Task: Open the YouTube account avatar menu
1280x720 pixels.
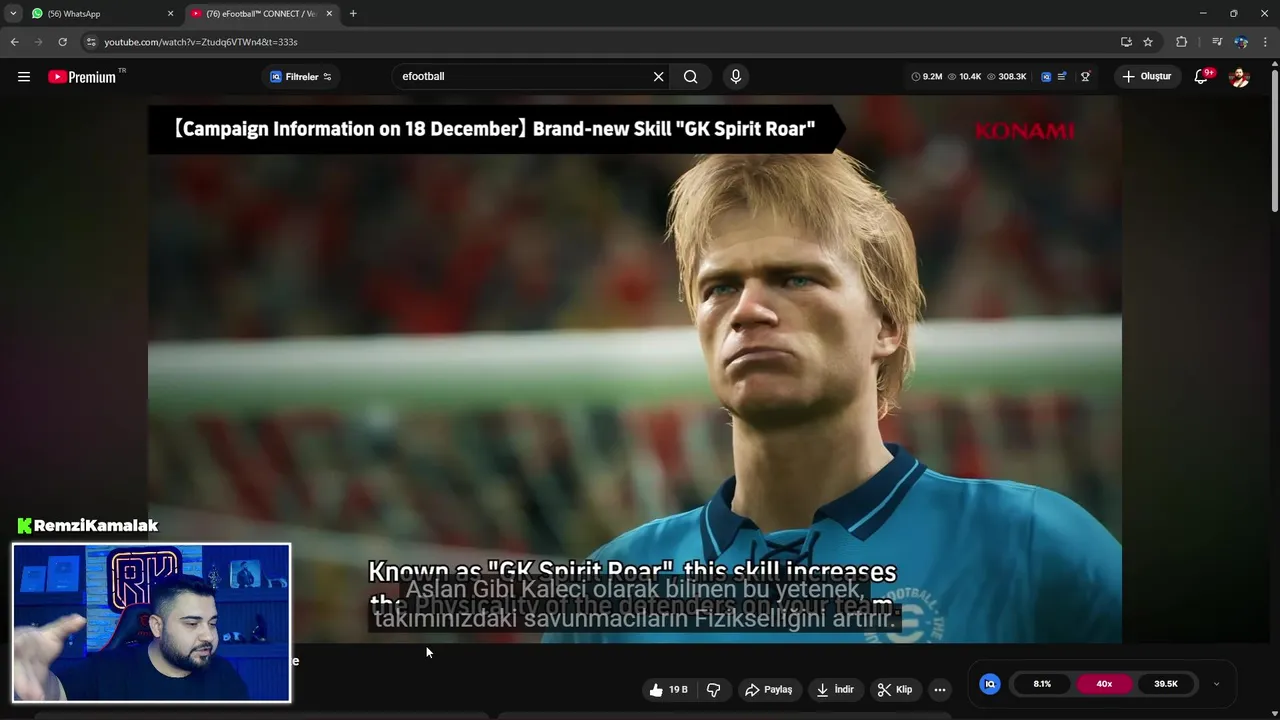Action: (x=1239, y=77)
